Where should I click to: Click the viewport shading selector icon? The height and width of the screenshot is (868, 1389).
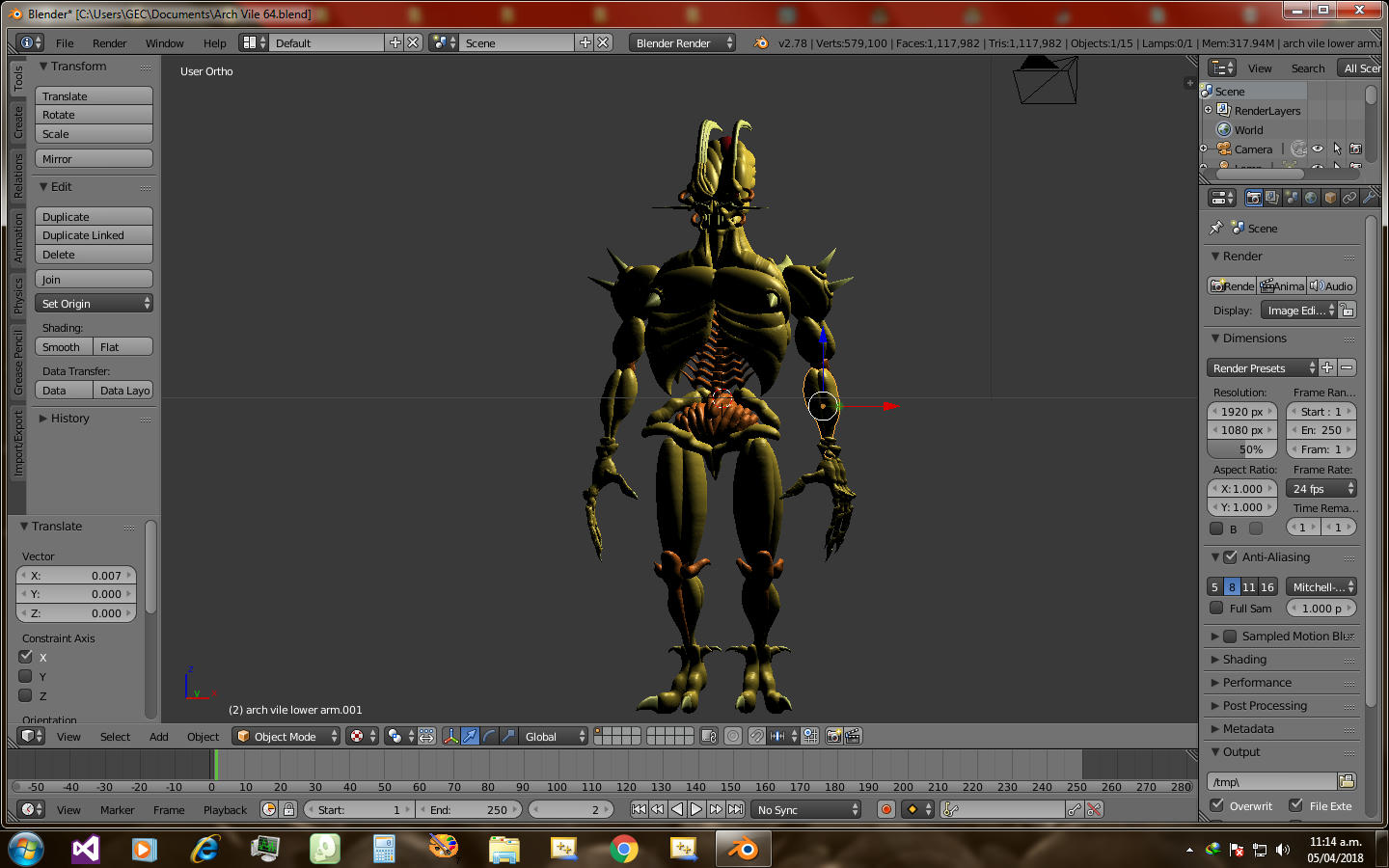(x=362, y=736)
